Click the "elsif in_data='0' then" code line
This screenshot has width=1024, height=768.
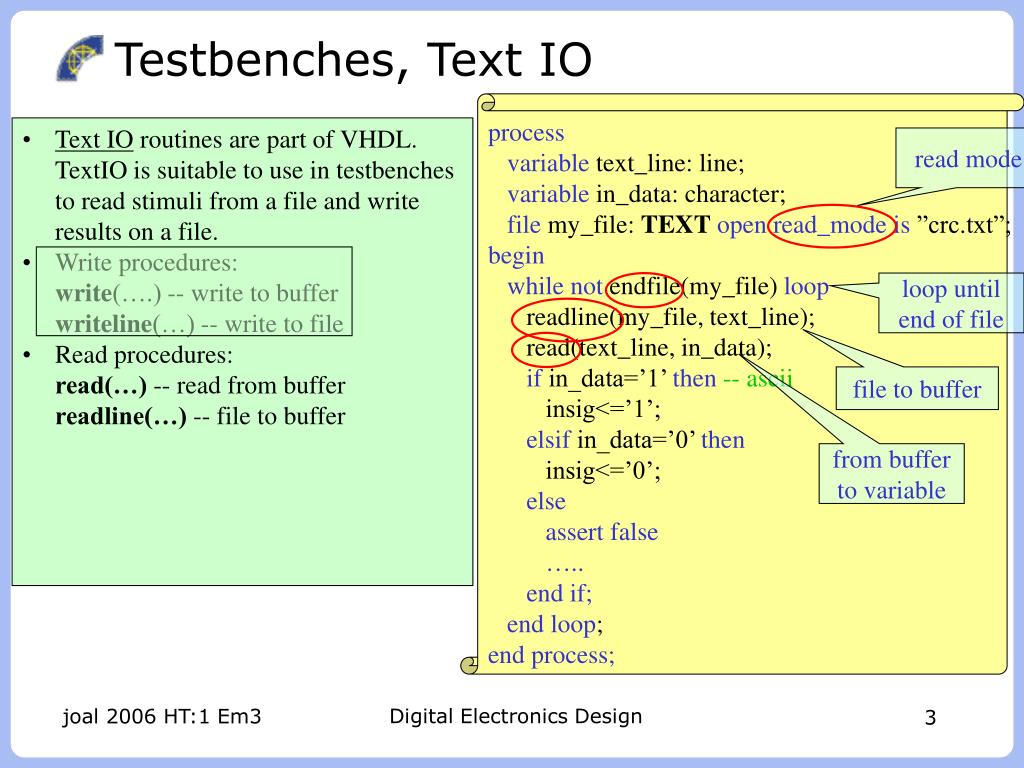click(x=635, y=440)
